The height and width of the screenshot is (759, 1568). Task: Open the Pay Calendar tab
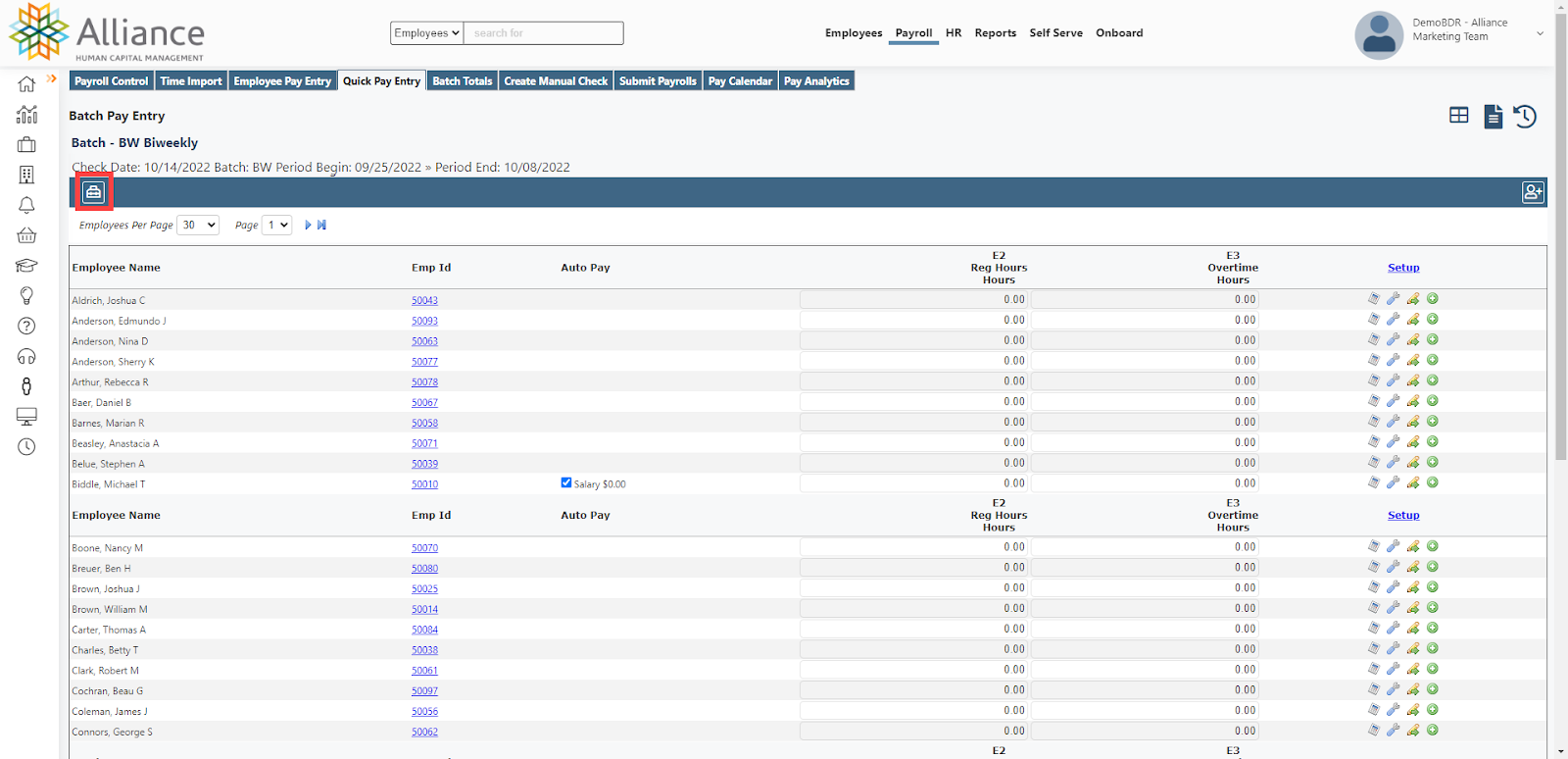tap(740, 81)
